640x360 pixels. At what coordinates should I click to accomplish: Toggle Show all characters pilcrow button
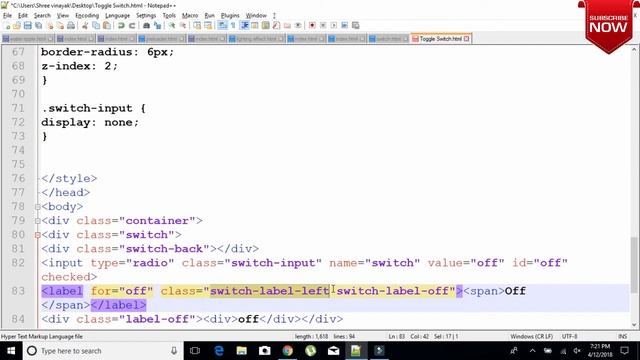(233, 25)
